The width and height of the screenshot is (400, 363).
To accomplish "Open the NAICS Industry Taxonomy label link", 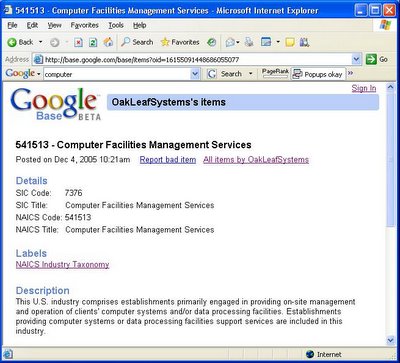I will click(x=62, y=265).
